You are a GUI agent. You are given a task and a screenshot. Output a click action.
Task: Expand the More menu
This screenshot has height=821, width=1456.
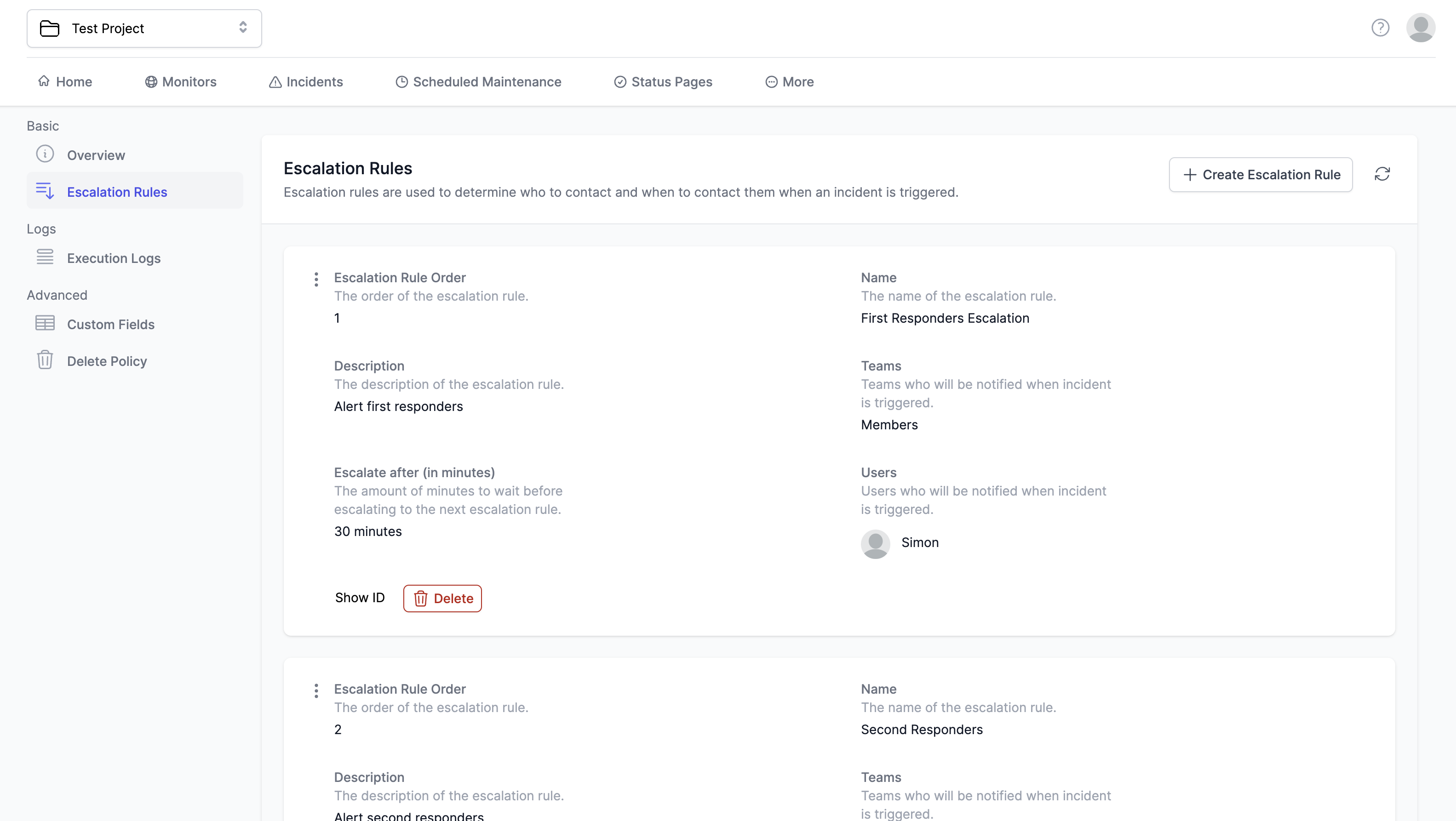[x=790, y=82]
